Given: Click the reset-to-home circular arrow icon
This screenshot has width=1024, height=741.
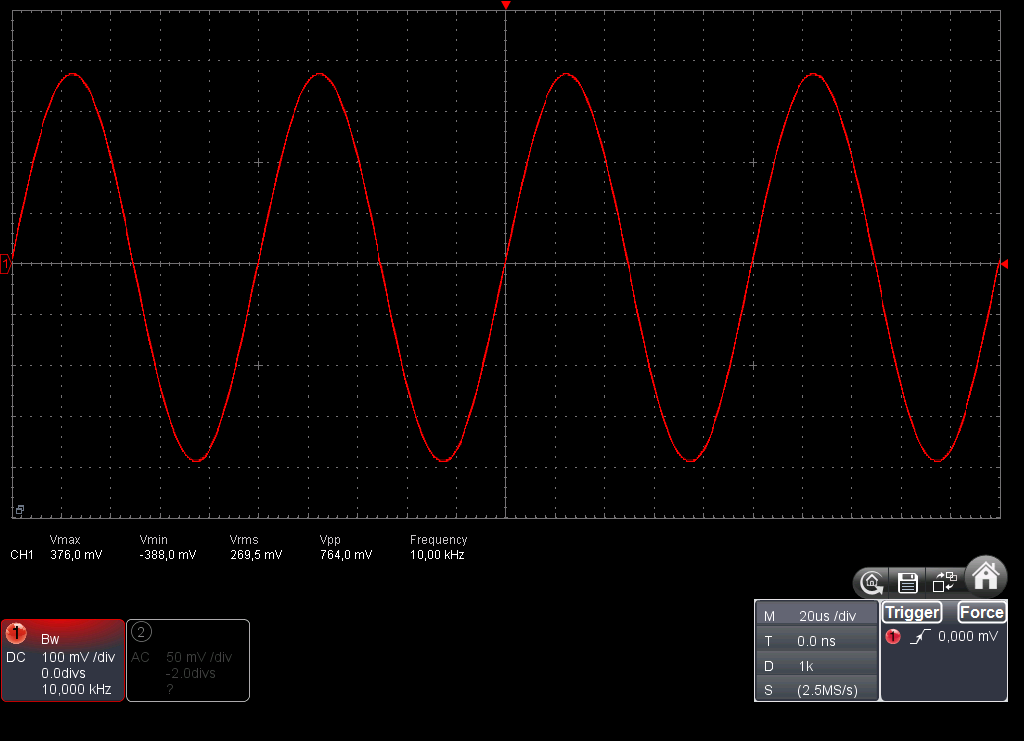Looking at the screenshot, I should click(x=872, y=581).
